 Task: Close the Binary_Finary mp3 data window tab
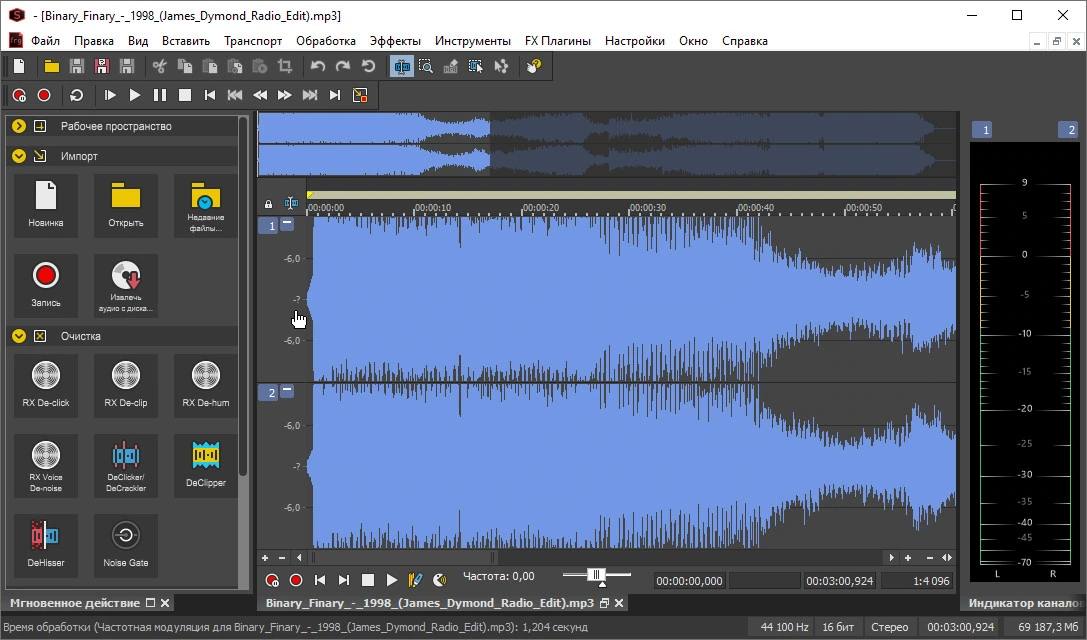tap(619, 603)
